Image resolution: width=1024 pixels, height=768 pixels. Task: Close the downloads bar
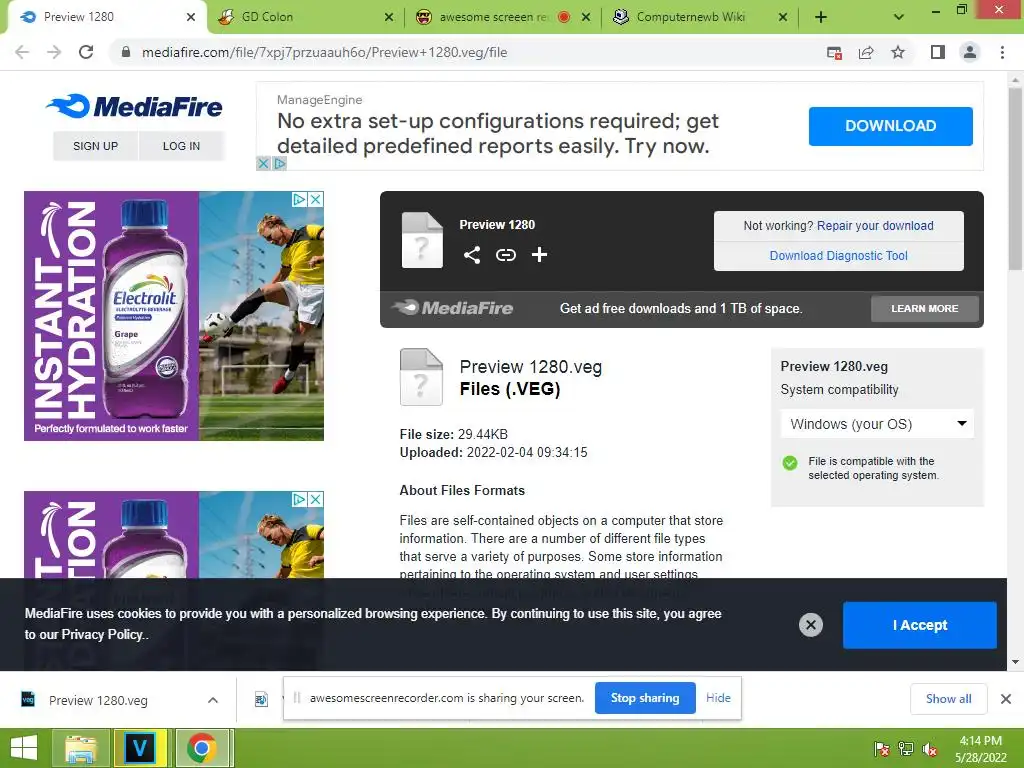pos(1006,699)
